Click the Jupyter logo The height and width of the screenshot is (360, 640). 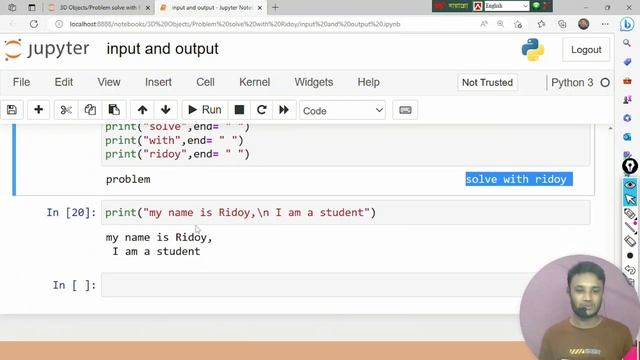pyautogui.click(x=47, y=49)
